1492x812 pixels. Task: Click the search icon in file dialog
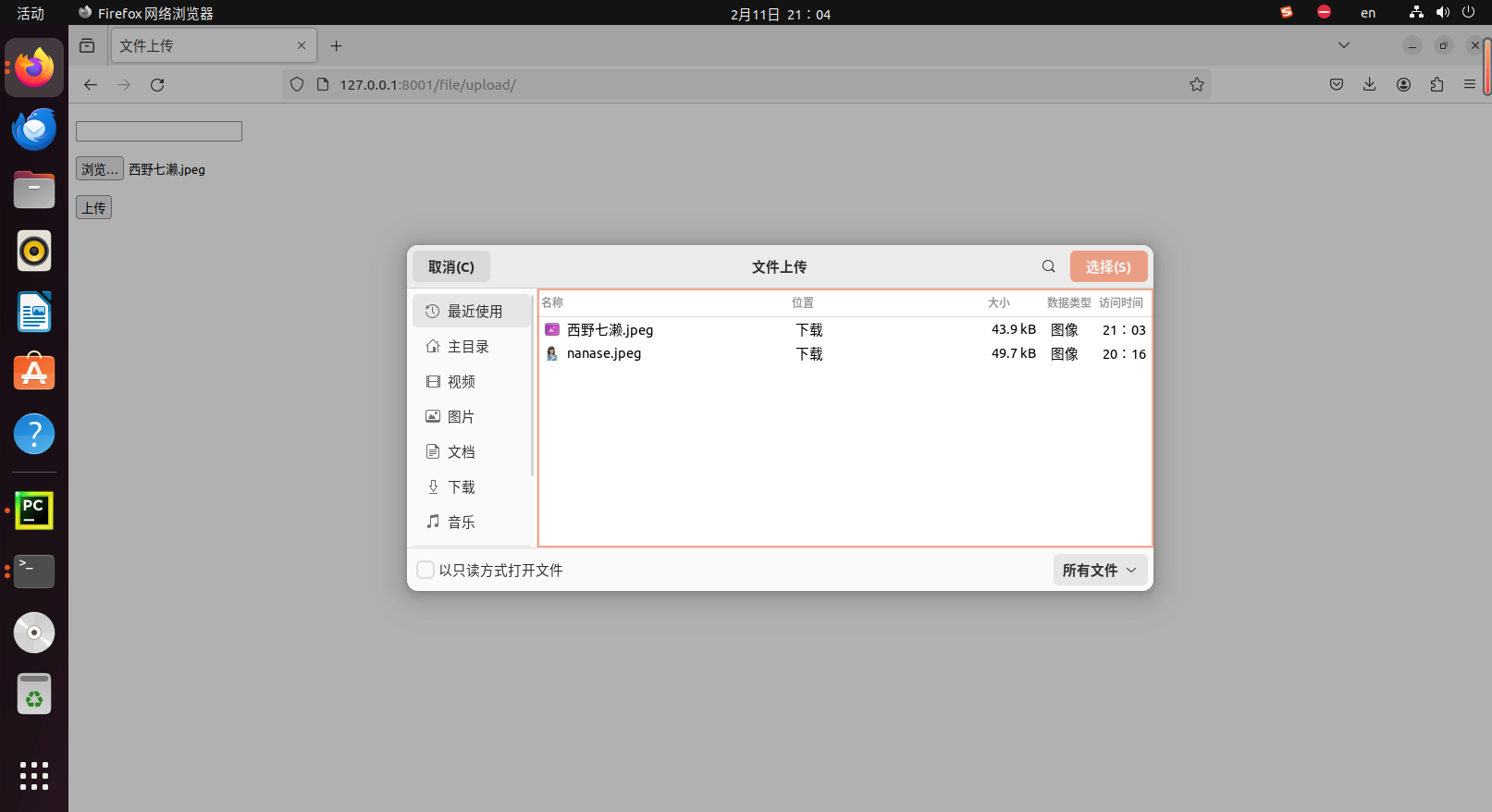click(x=1048, y=266)
